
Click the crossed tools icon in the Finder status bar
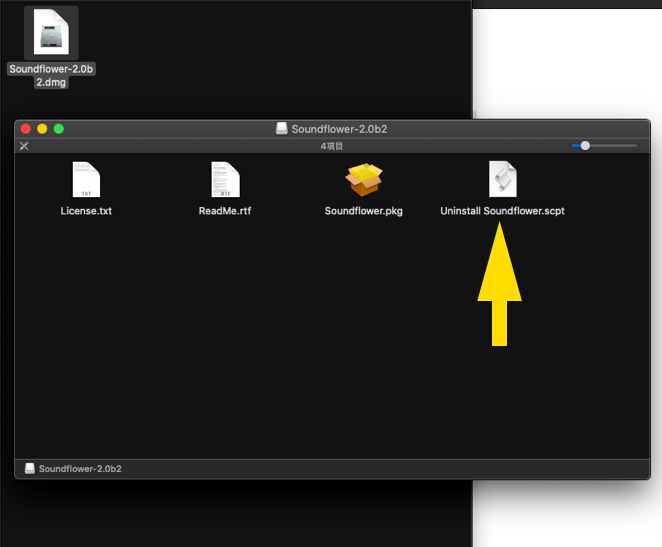click(x=24, y=146)
